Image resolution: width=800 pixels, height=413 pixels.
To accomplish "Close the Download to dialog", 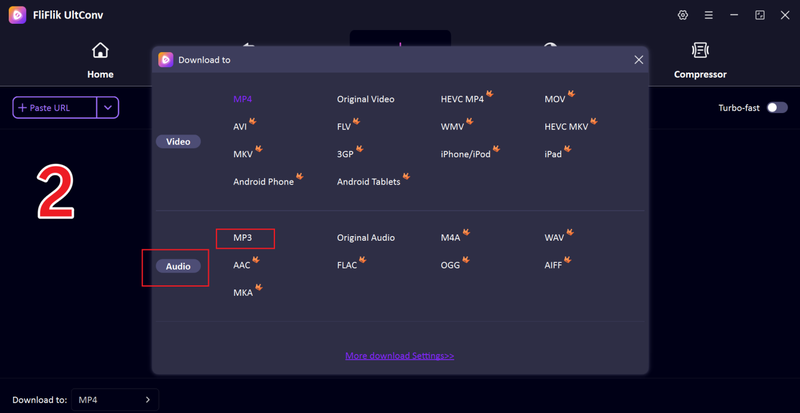I will click(x=638, y=60).
